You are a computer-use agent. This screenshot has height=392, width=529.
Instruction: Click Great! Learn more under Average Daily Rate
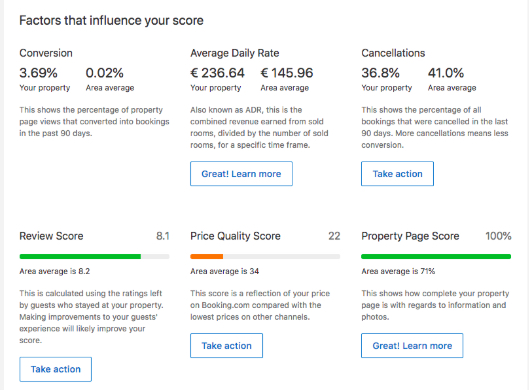pyautogui.click(x=241, y=173)
